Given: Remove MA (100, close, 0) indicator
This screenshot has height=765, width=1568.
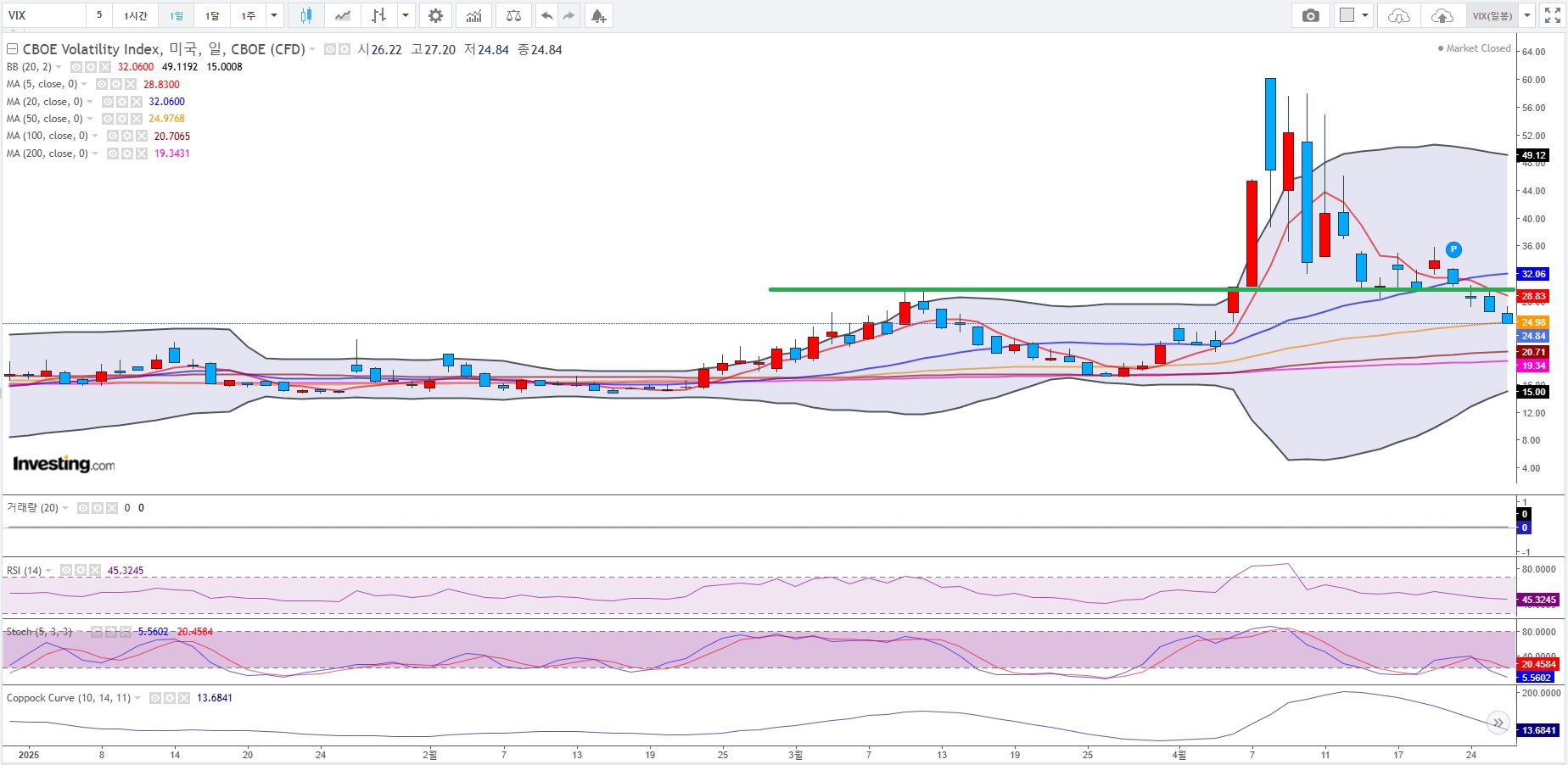Looking at the screenshot, I should (141, 136).
